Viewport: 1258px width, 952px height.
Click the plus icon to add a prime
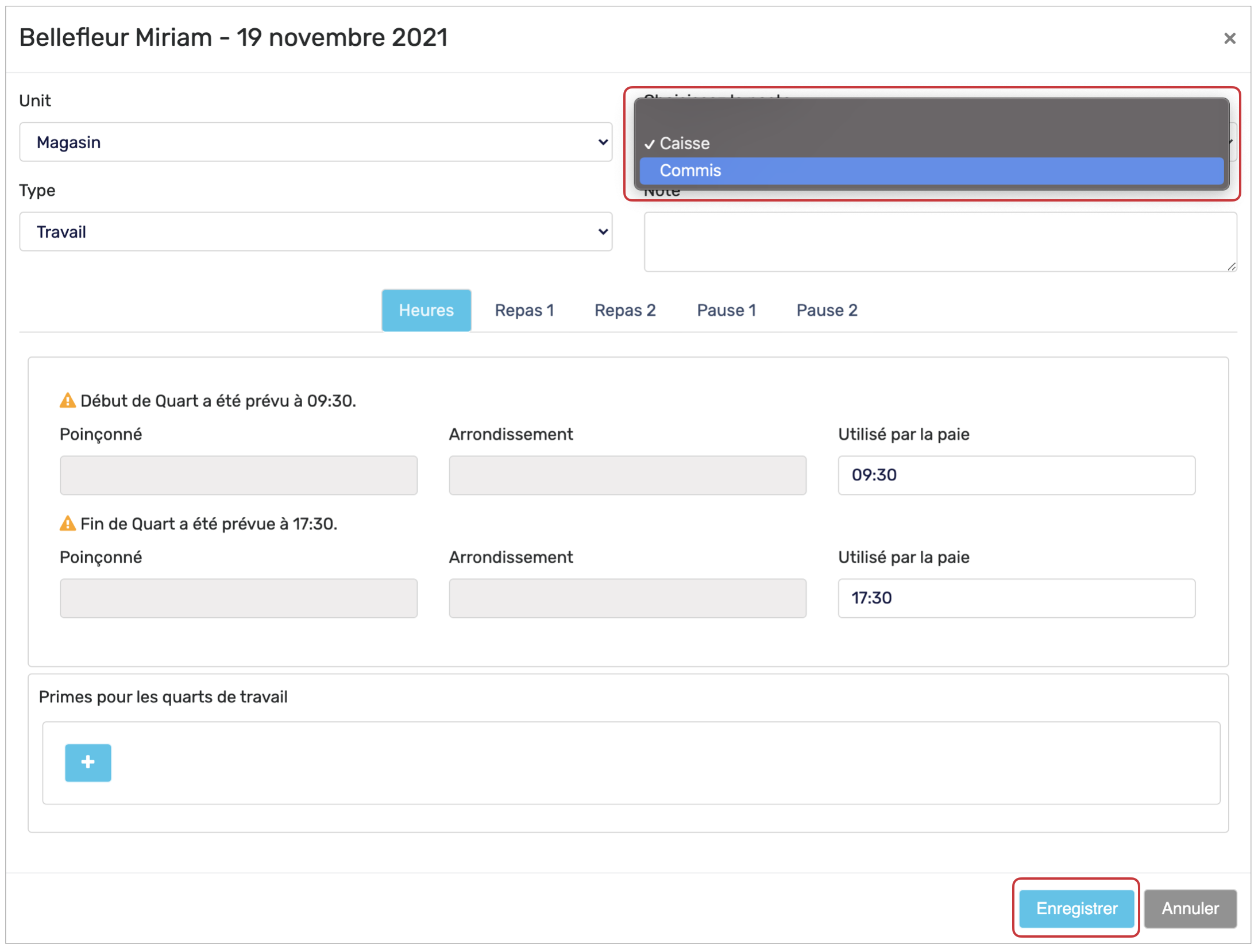point(88,762)
